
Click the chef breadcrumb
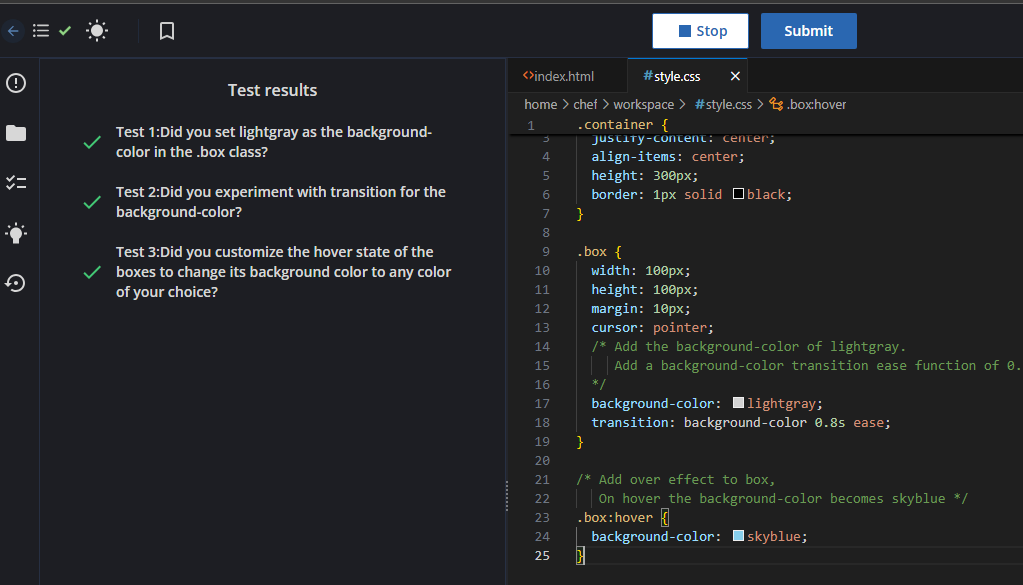[x=585, y=104]
